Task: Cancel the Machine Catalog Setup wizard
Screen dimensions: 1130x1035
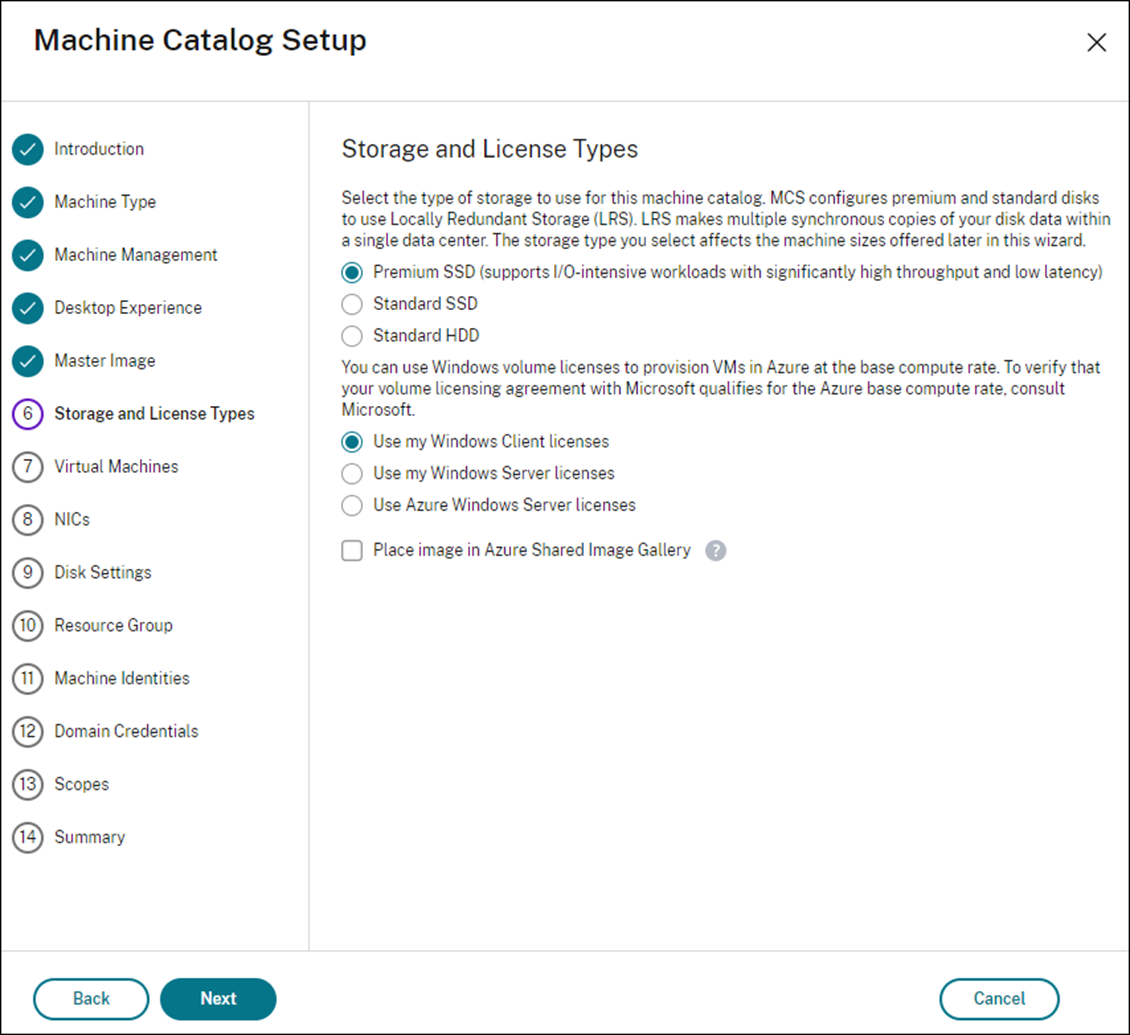Action: pos(999,998)
